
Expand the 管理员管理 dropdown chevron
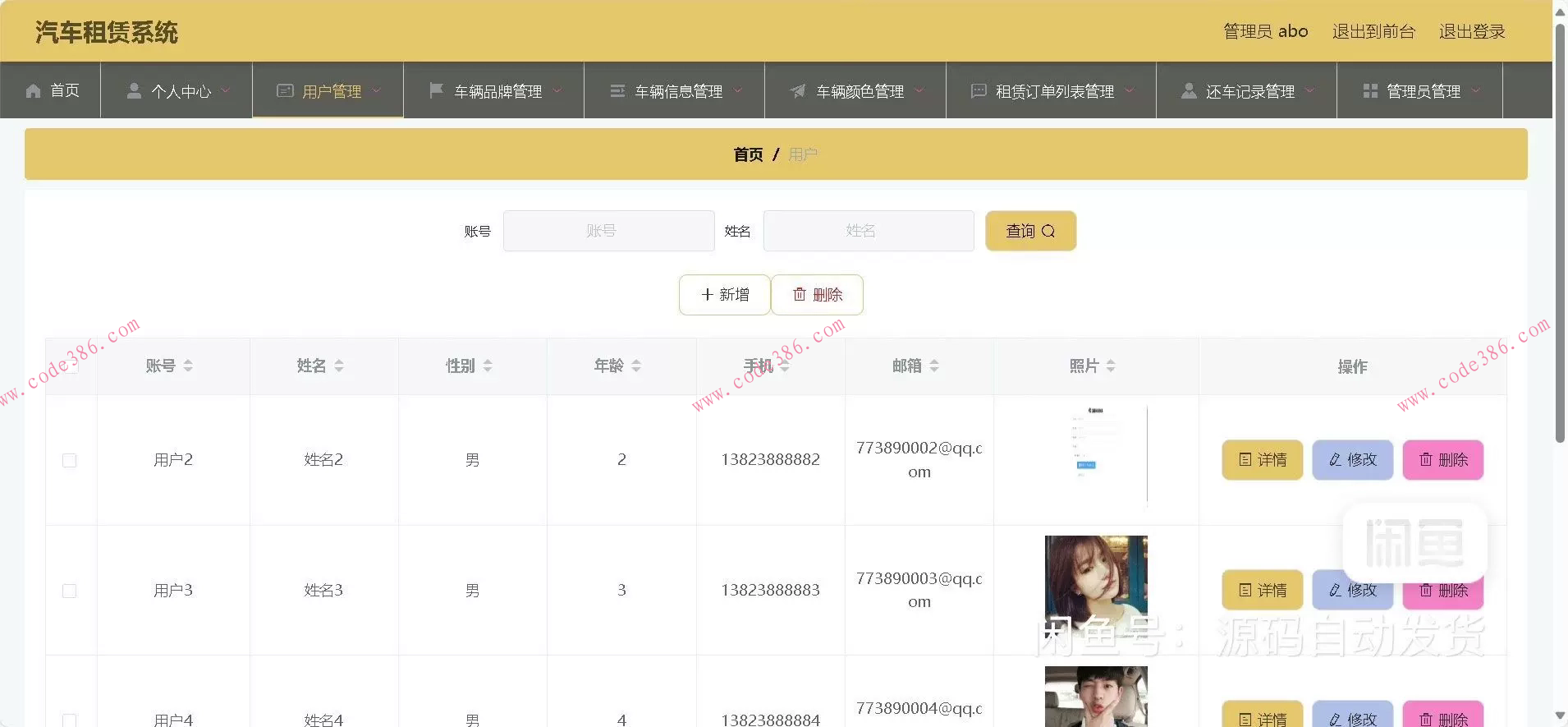point(1475,91)
